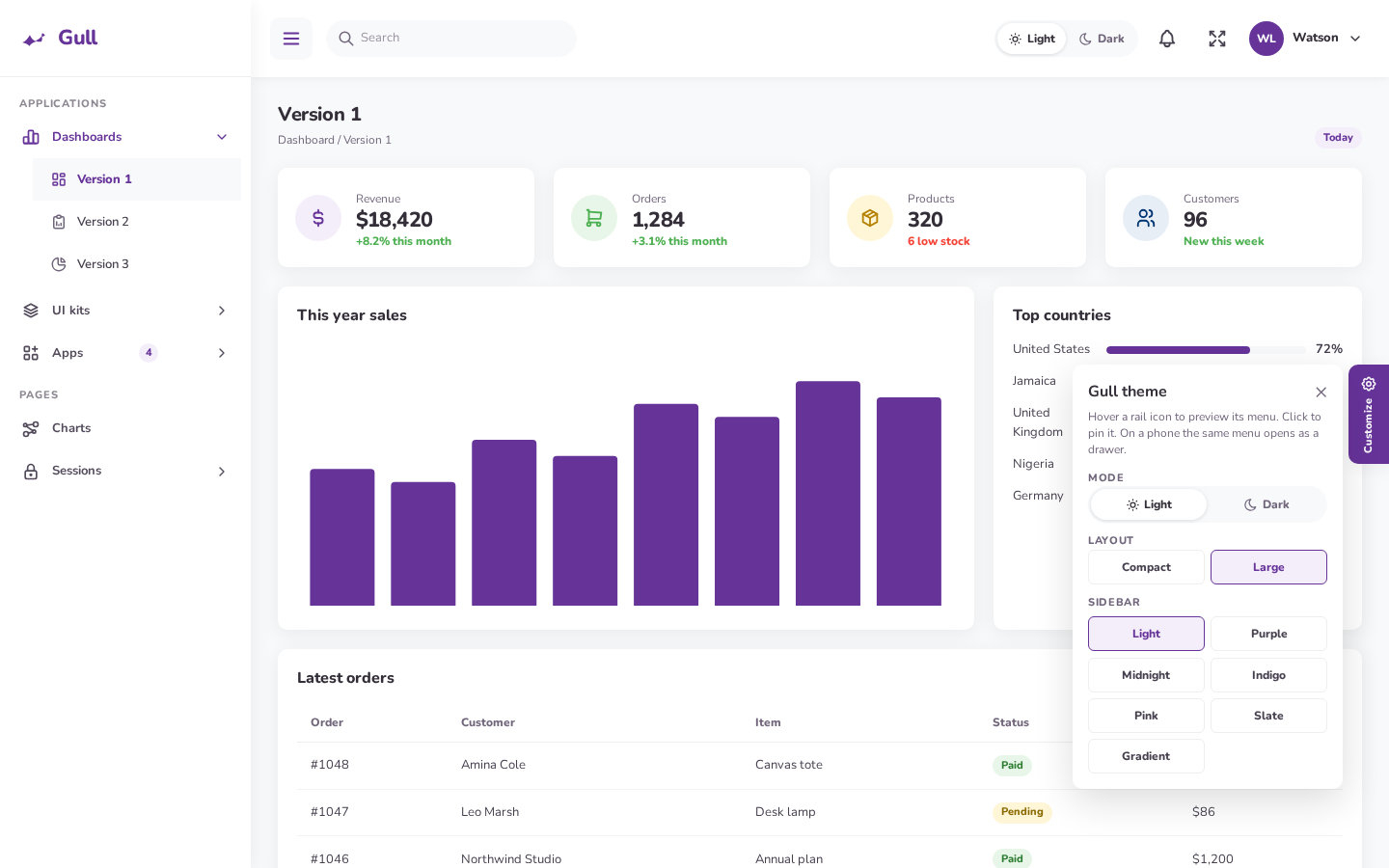Click the Charts sidebar icon
Viewport: 1389px width, 868px height.
click(31, 428)
